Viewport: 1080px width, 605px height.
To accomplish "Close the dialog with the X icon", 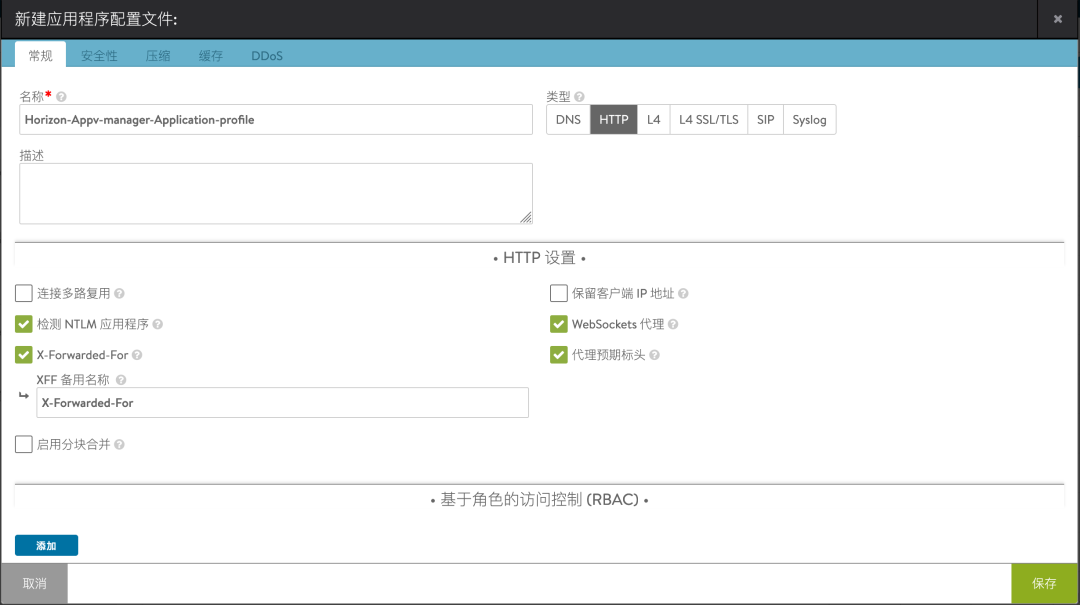I will pos(1058,19).
